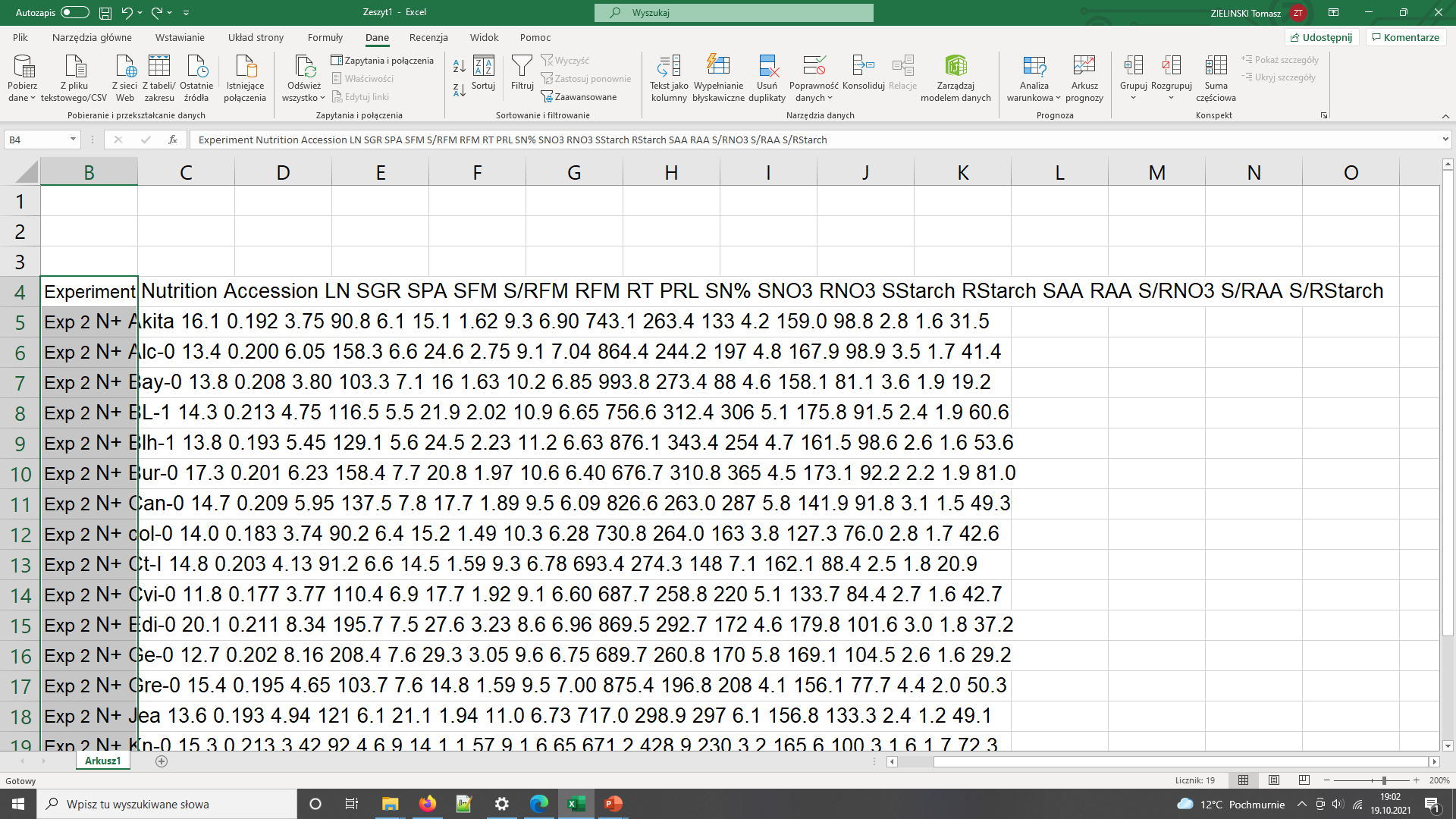Switch to Page Layout view icon
This screenshot has height=819, width=1456.
(x=1274, y=780)
